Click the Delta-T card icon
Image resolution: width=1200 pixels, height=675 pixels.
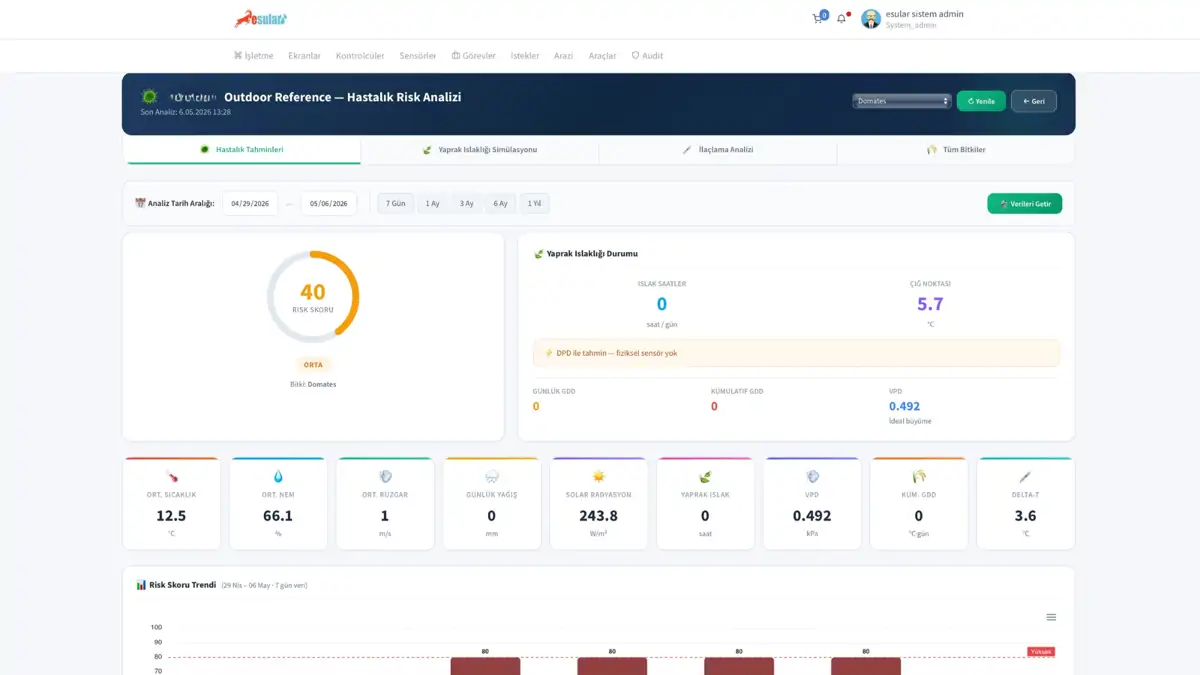coord(1025,477)
